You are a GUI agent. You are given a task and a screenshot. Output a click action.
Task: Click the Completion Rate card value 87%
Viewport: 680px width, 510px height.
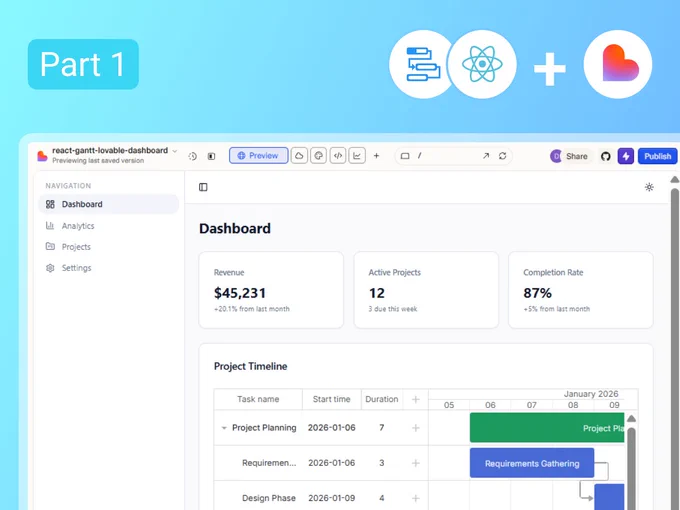coord(538,293)
